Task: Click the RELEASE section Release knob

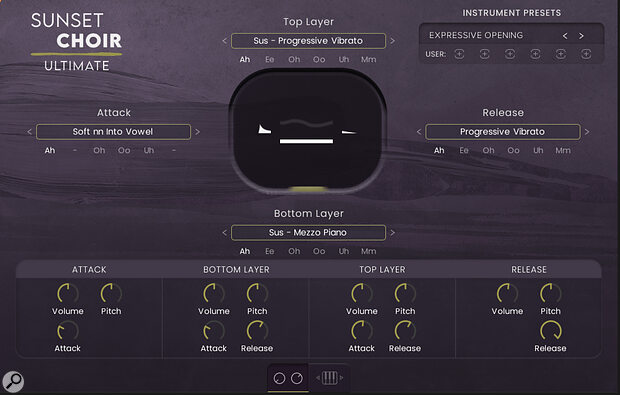Action: point(551,331)
